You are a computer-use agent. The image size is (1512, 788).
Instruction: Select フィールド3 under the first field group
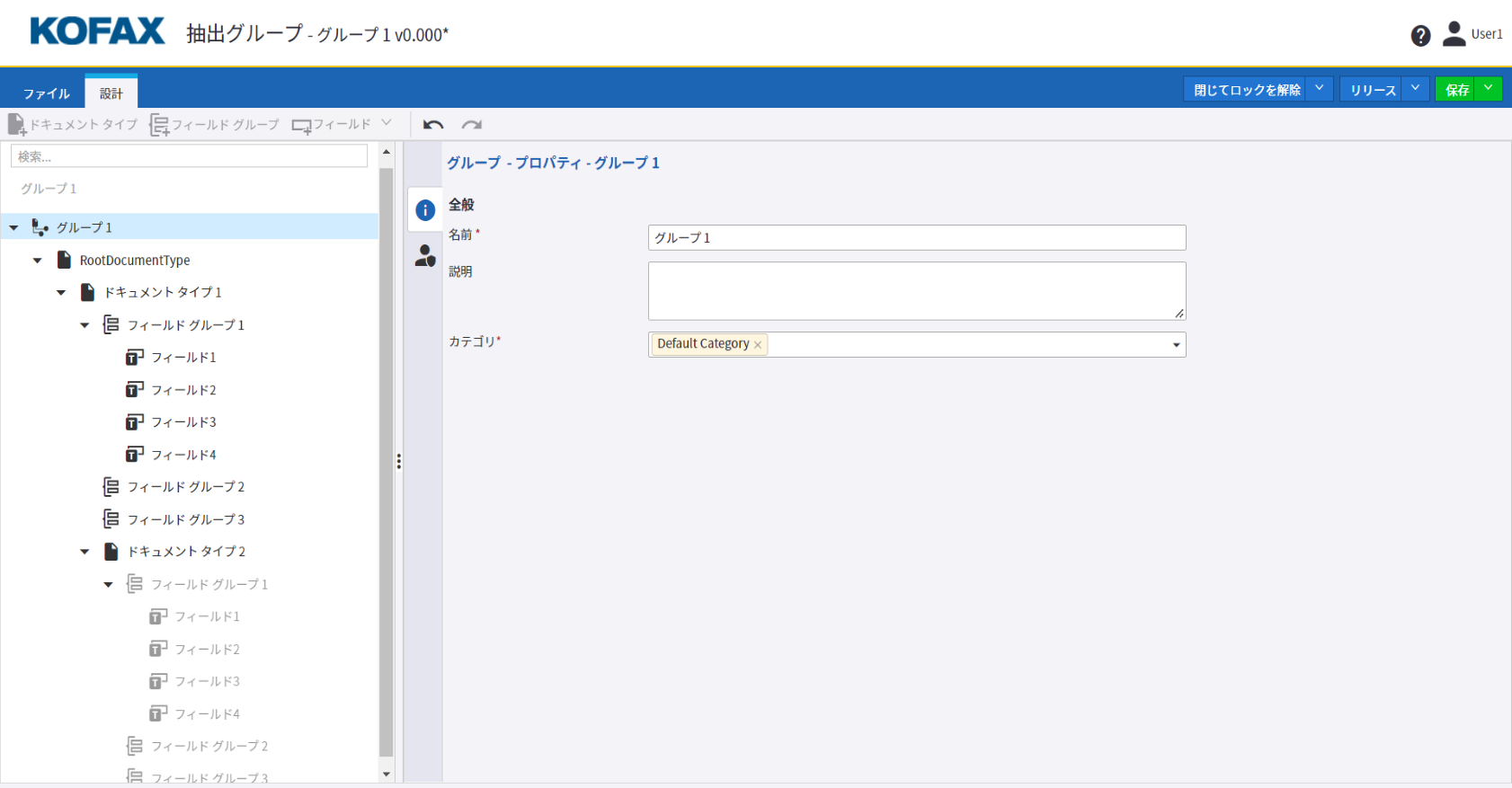183,422
